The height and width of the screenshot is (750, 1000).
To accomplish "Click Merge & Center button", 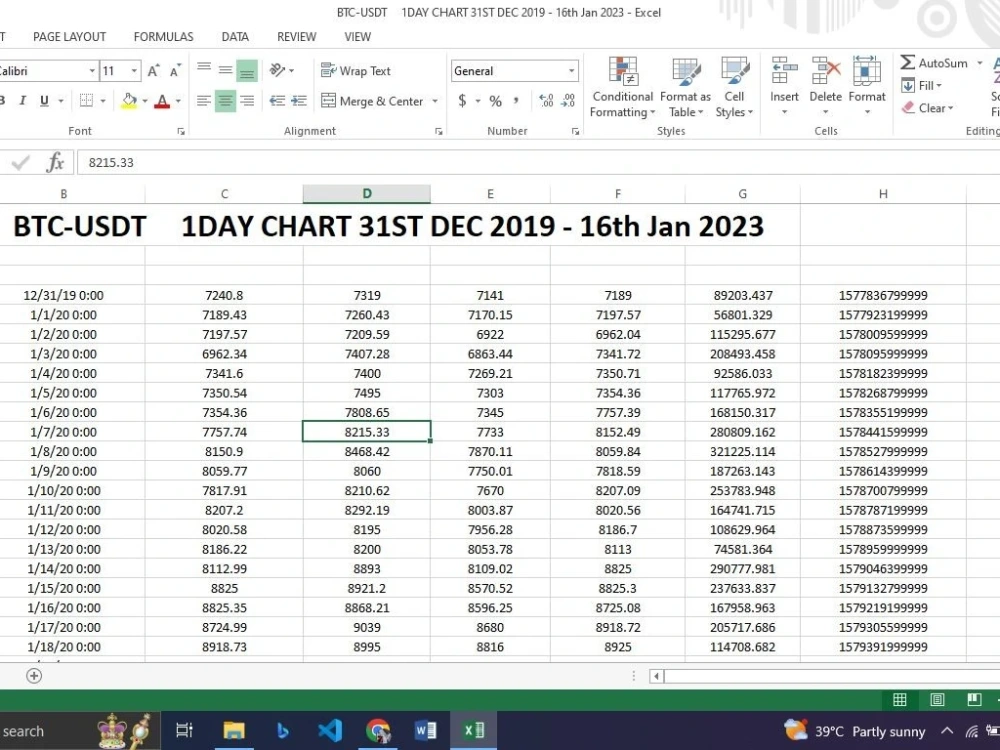I will (x=372, y=101).
